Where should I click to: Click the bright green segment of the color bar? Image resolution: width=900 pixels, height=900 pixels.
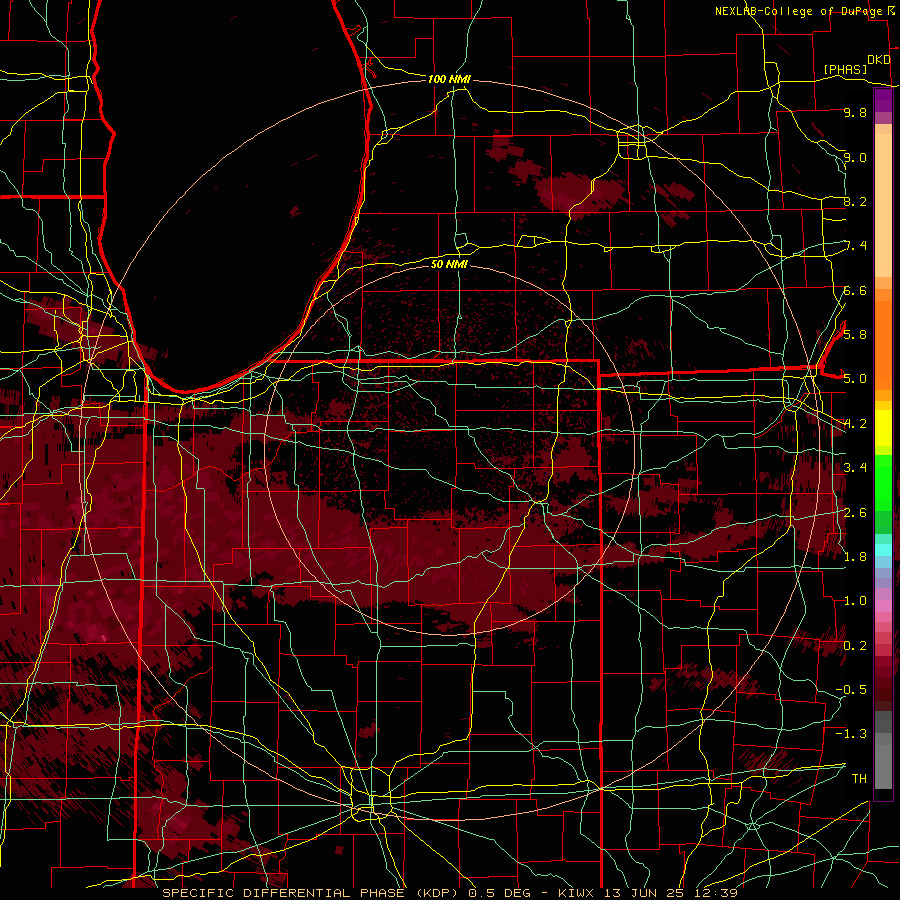[883, 482]
